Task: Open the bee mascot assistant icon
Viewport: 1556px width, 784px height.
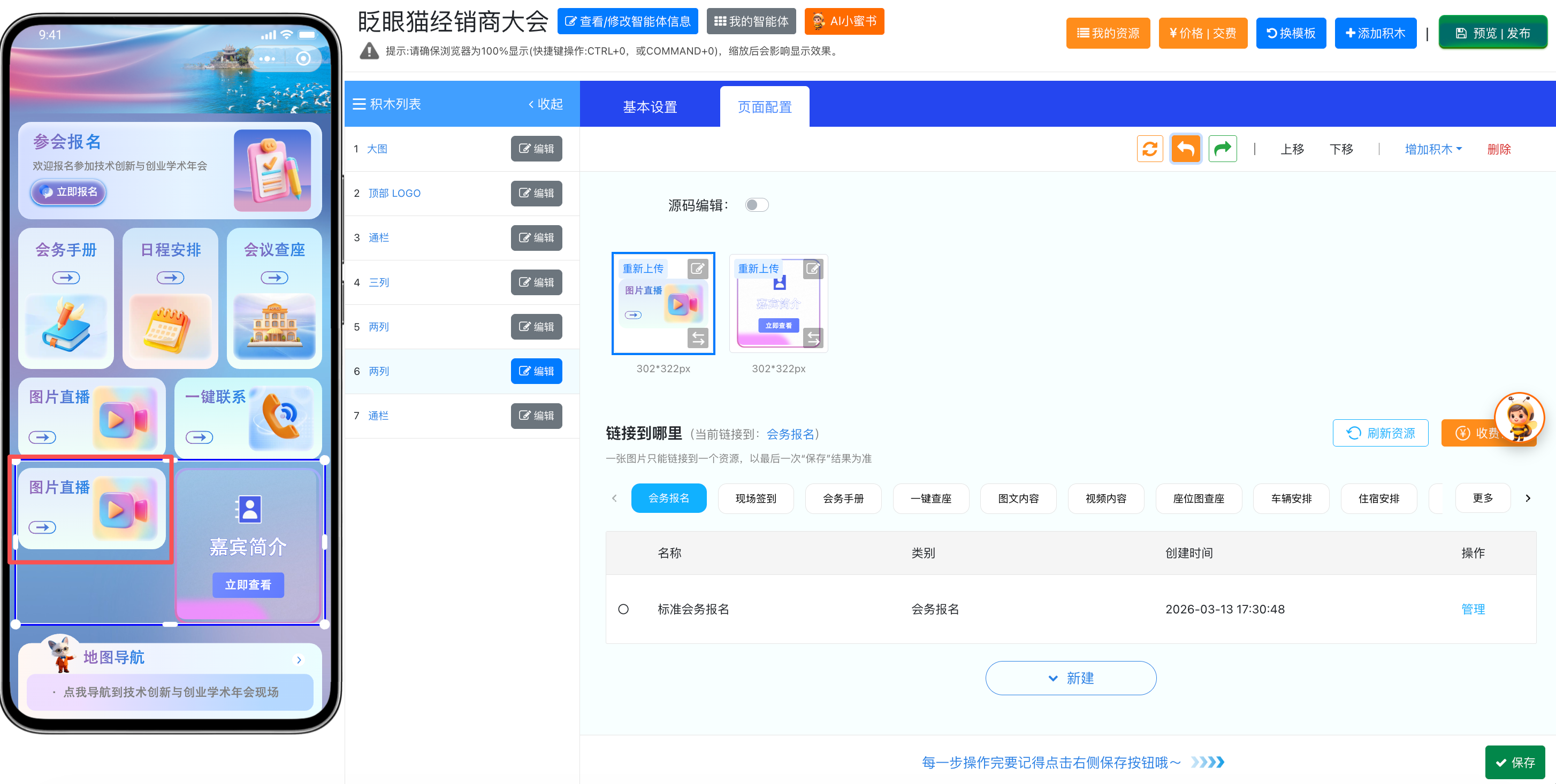Action: 1519,417
